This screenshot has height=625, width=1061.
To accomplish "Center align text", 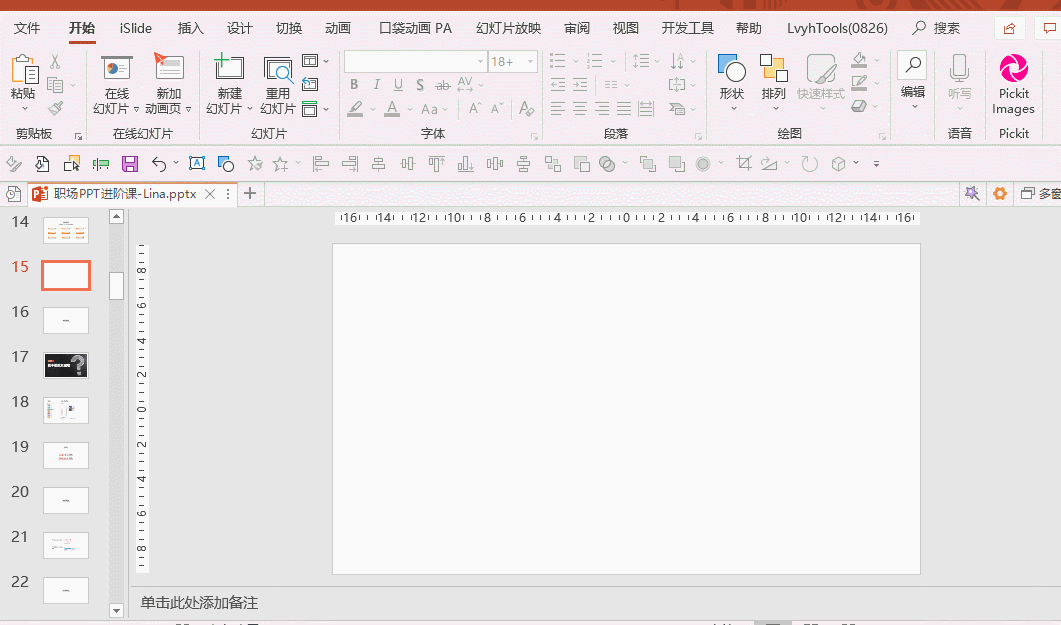I will [x=580, y=108].
